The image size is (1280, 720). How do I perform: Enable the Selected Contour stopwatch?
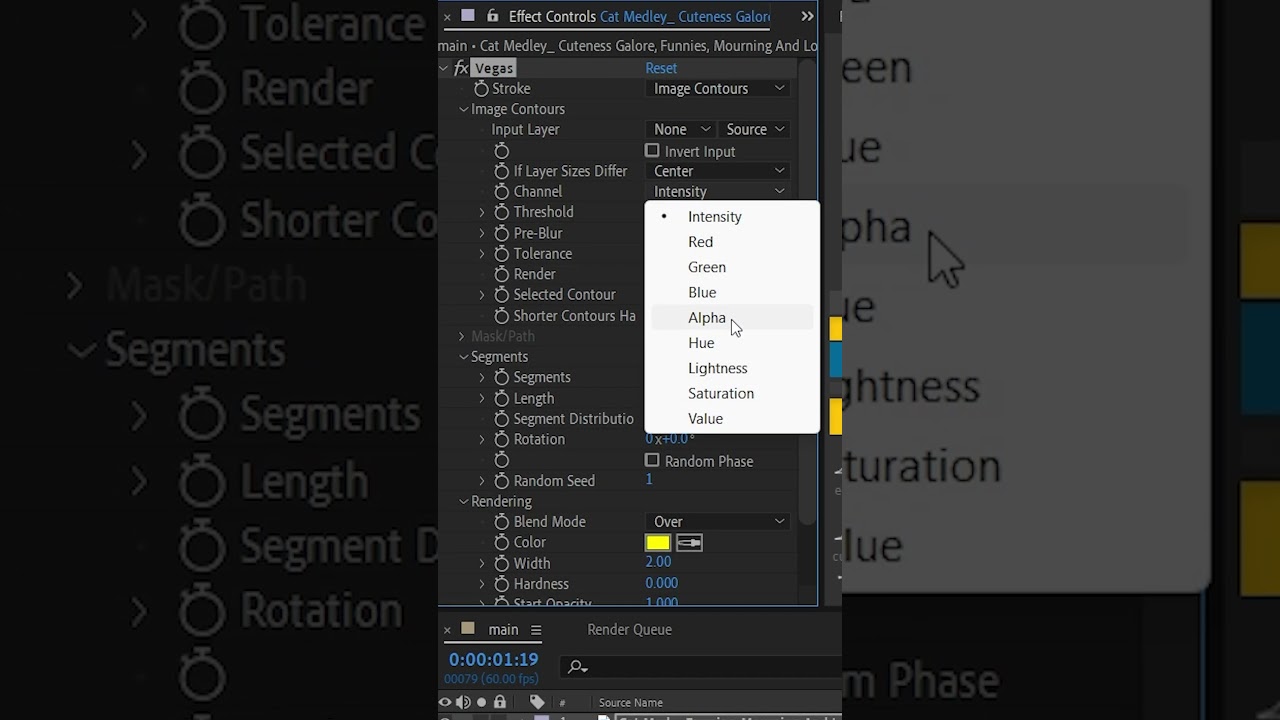(502, 295)
